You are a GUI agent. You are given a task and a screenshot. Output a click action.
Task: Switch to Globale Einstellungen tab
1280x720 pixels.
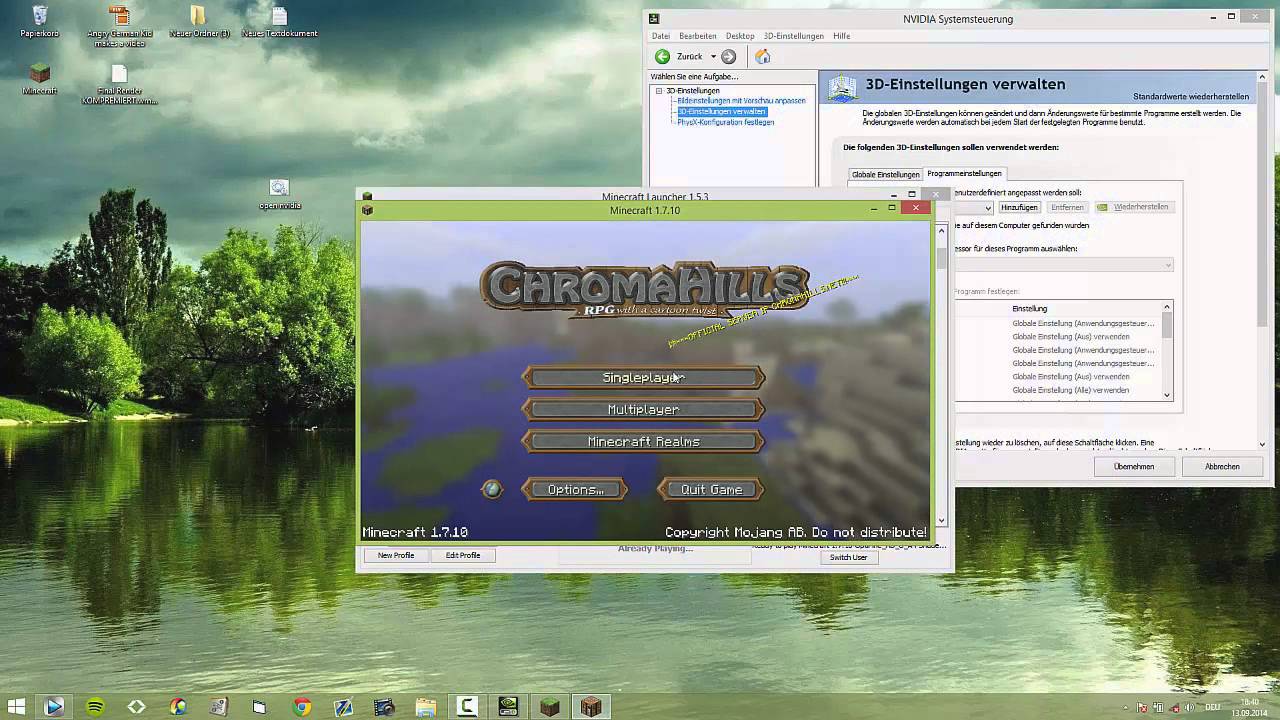[x=885, y=174]
